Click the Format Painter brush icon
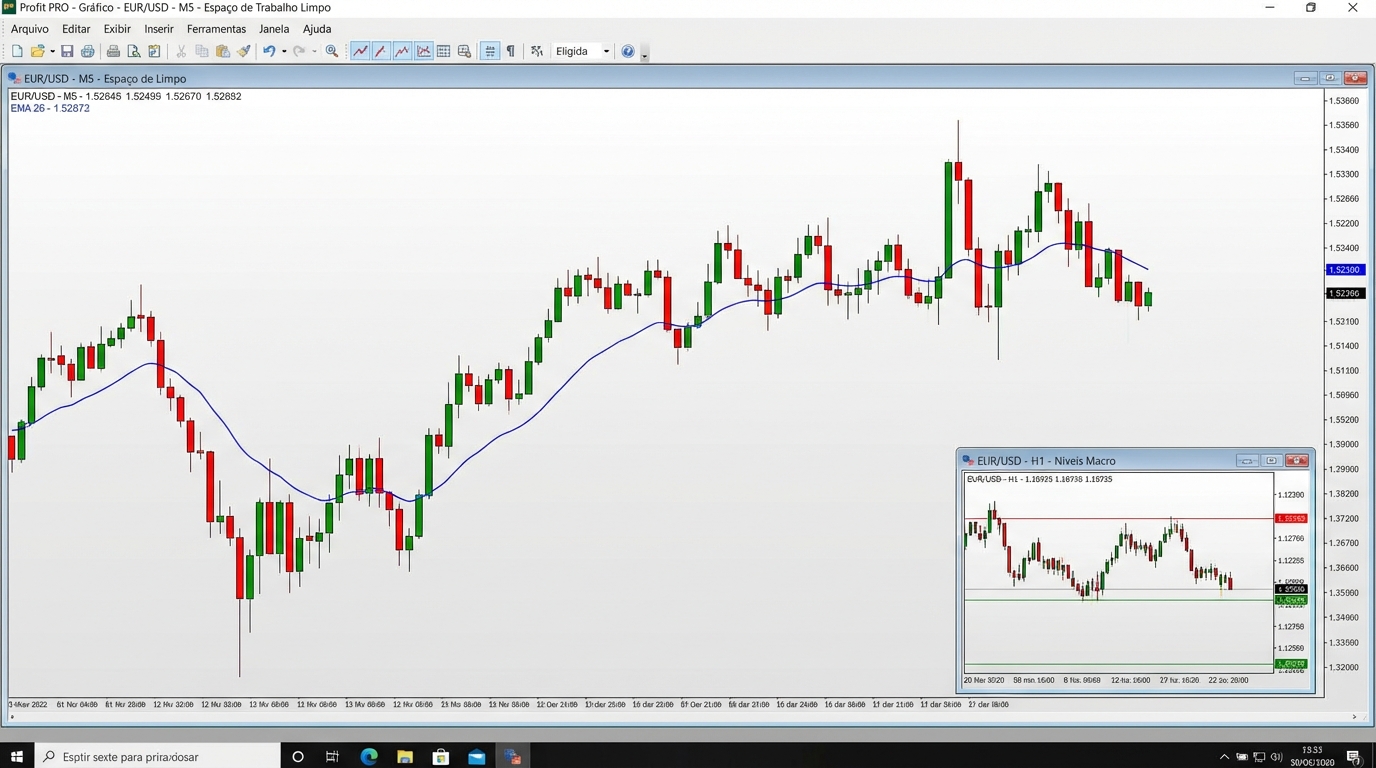Viewport: 1376px width, 768px height. tap(244, 51)
